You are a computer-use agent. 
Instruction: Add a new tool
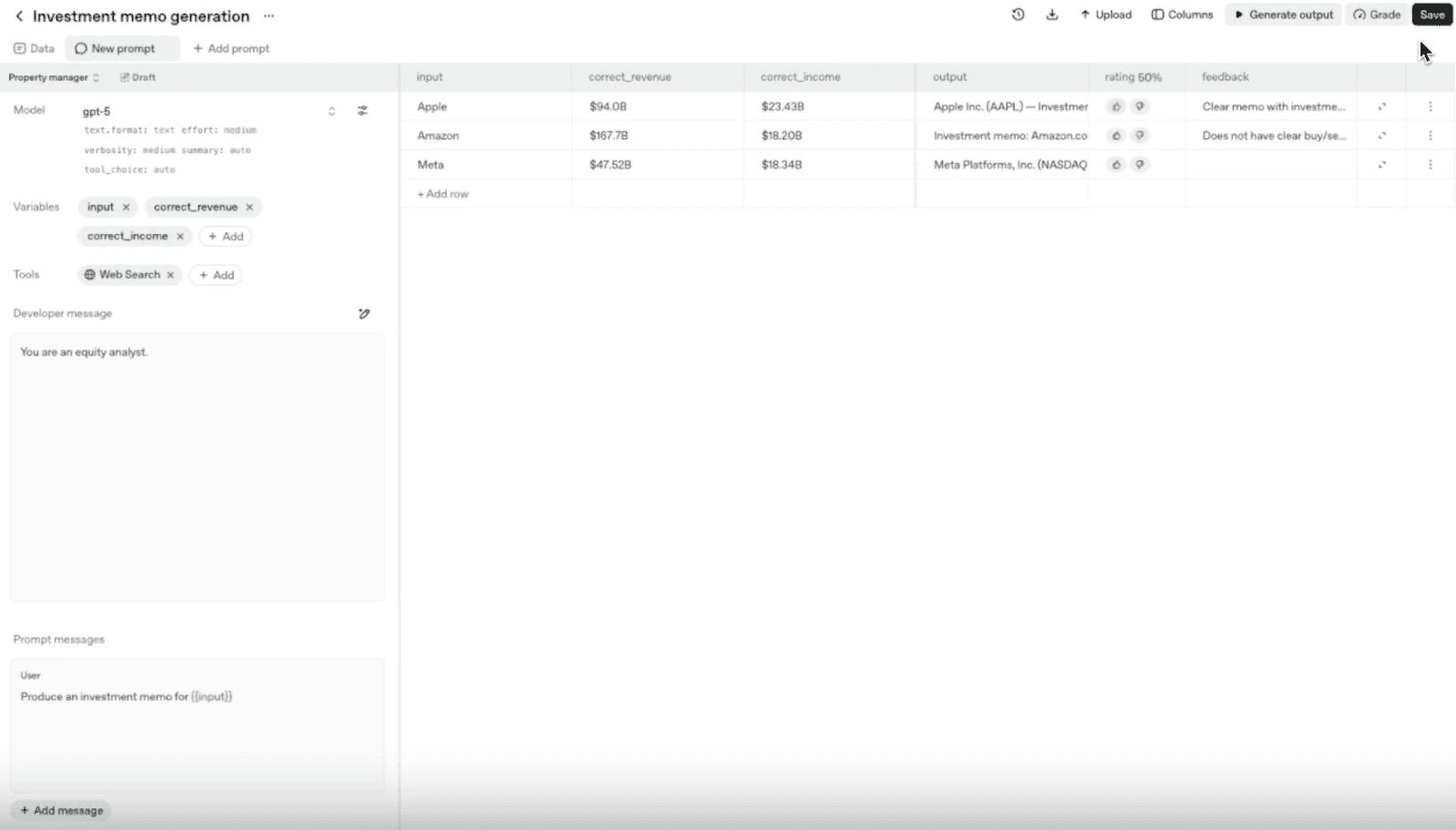[x=217, y=275]
